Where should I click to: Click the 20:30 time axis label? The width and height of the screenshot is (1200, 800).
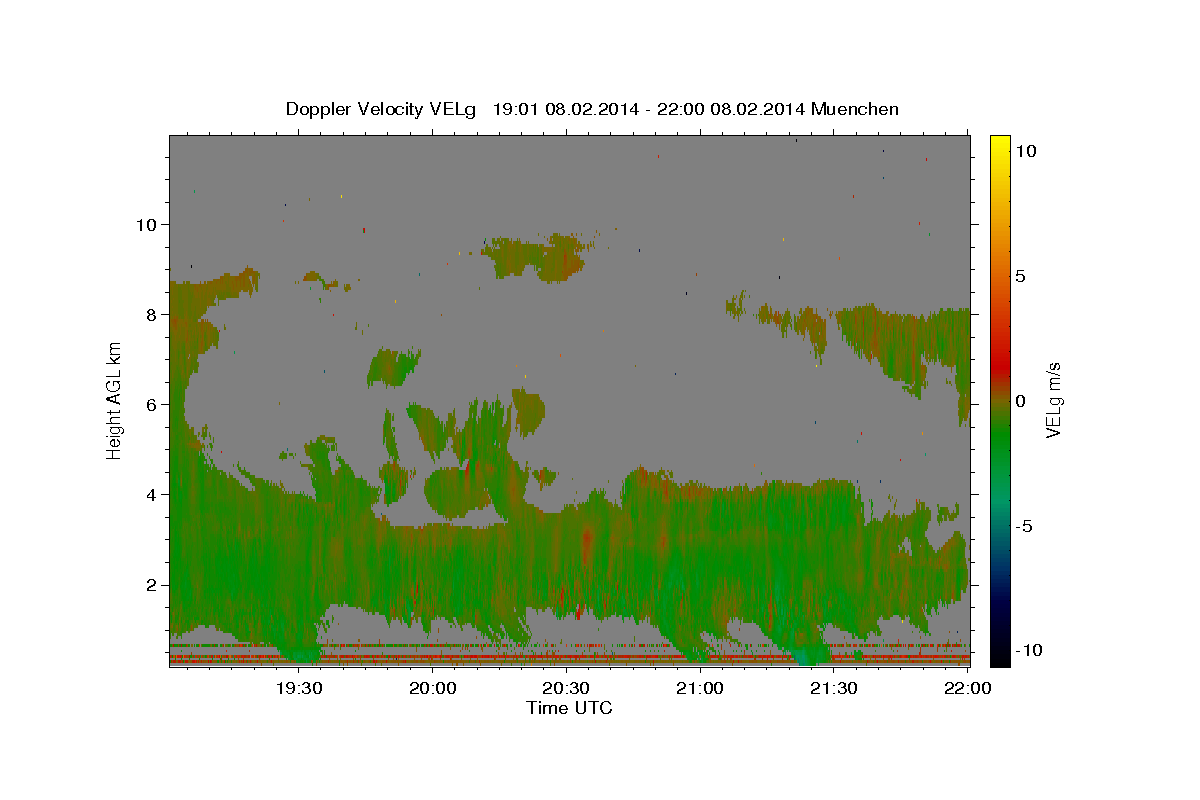pos(566,689)
